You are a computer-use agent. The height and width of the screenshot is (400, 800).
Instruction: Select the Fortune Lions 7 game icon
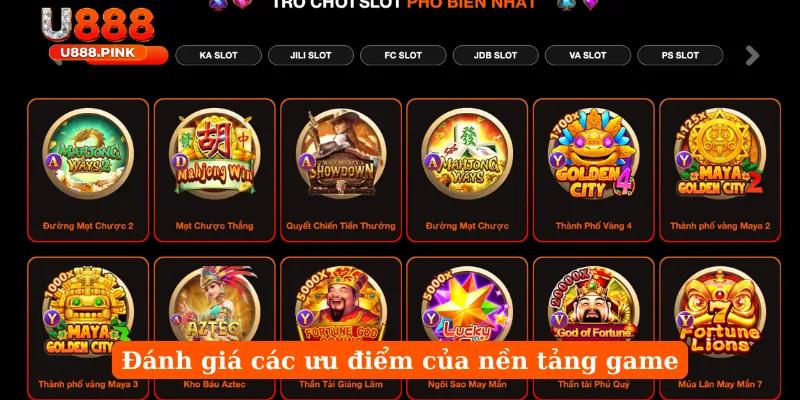click(720, 311)
